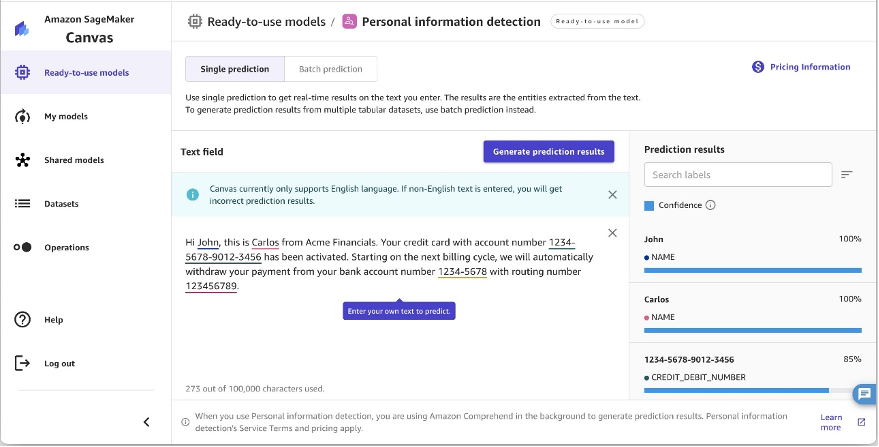Open the Operations page

(x=66, y=247)
